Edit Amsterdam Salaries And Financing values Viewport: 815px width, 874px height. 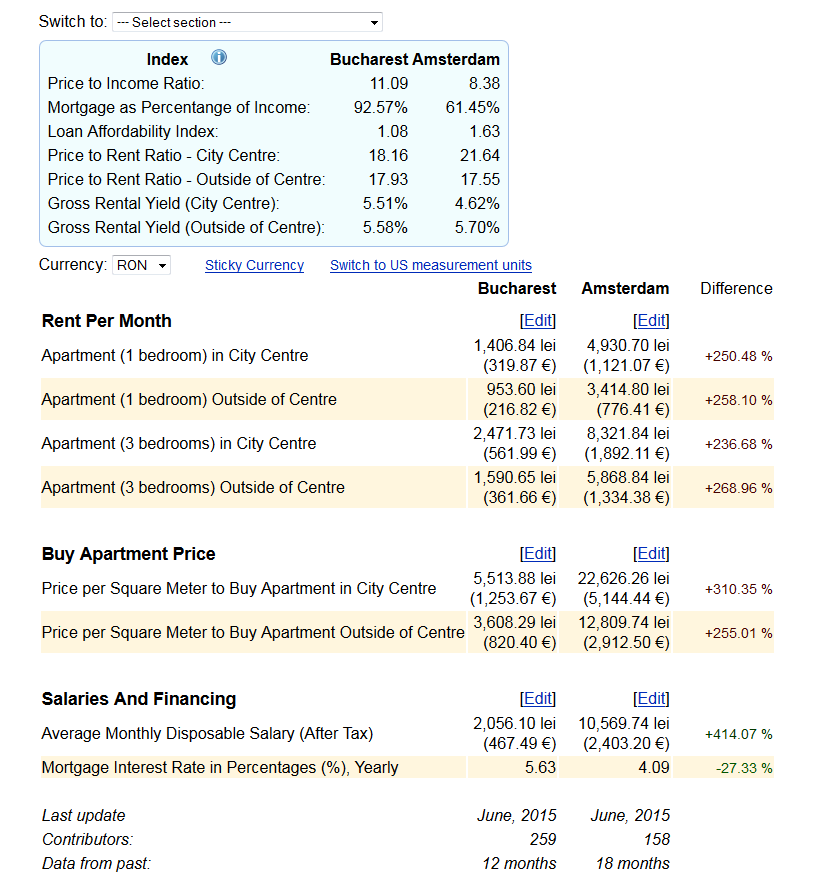click(x=651, y=698)
